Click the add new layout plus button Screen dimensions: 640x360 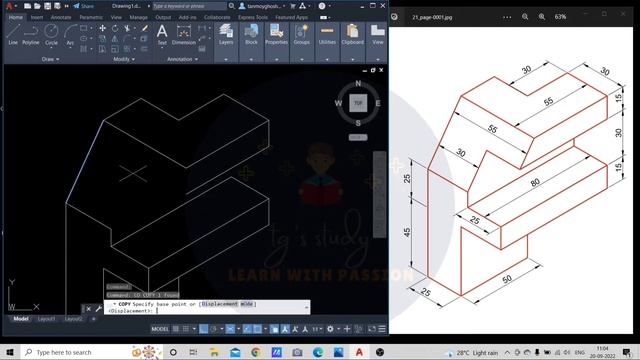tap(93, 319)
